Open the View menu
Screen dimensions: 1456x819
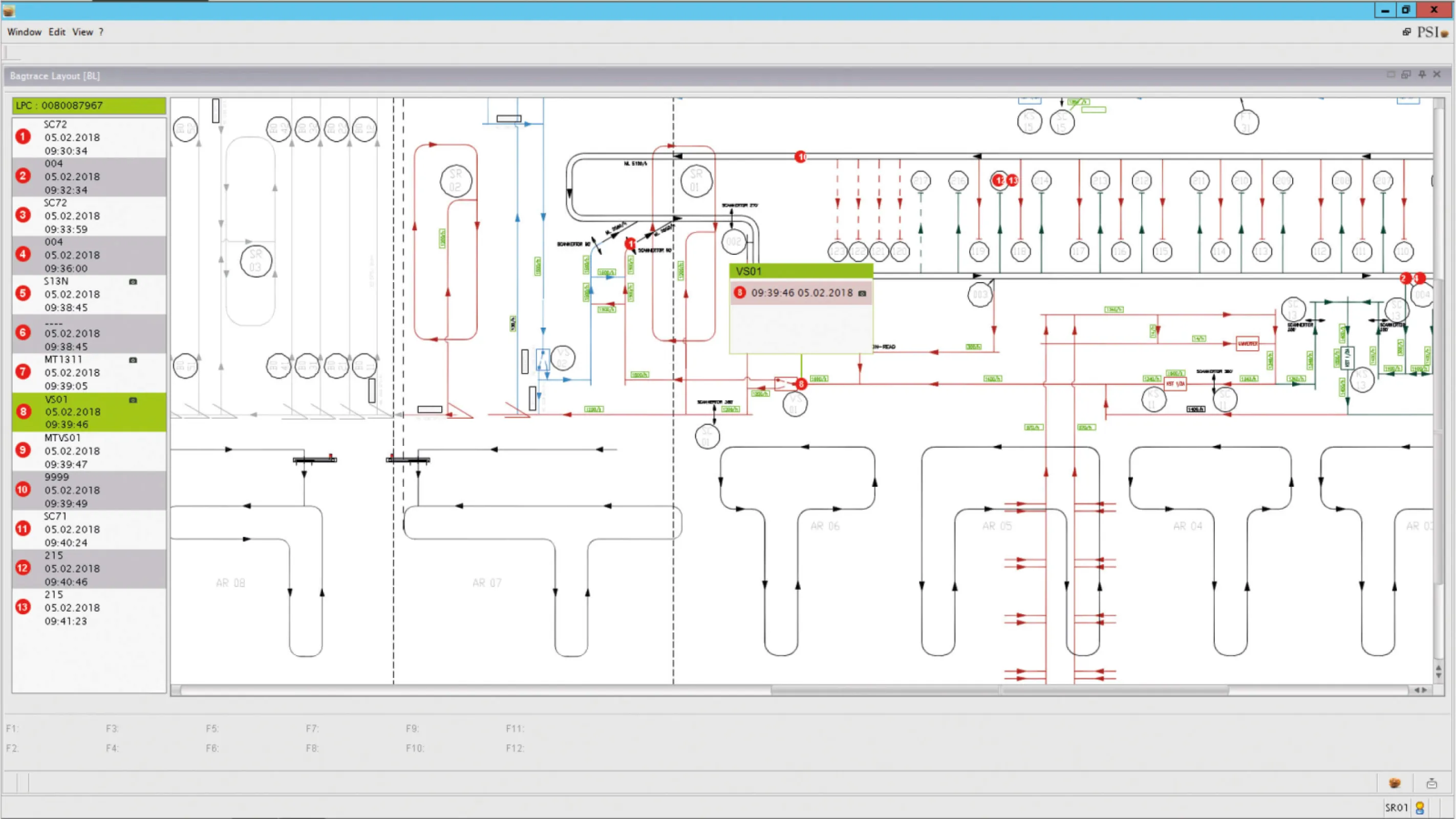[82, 32]
